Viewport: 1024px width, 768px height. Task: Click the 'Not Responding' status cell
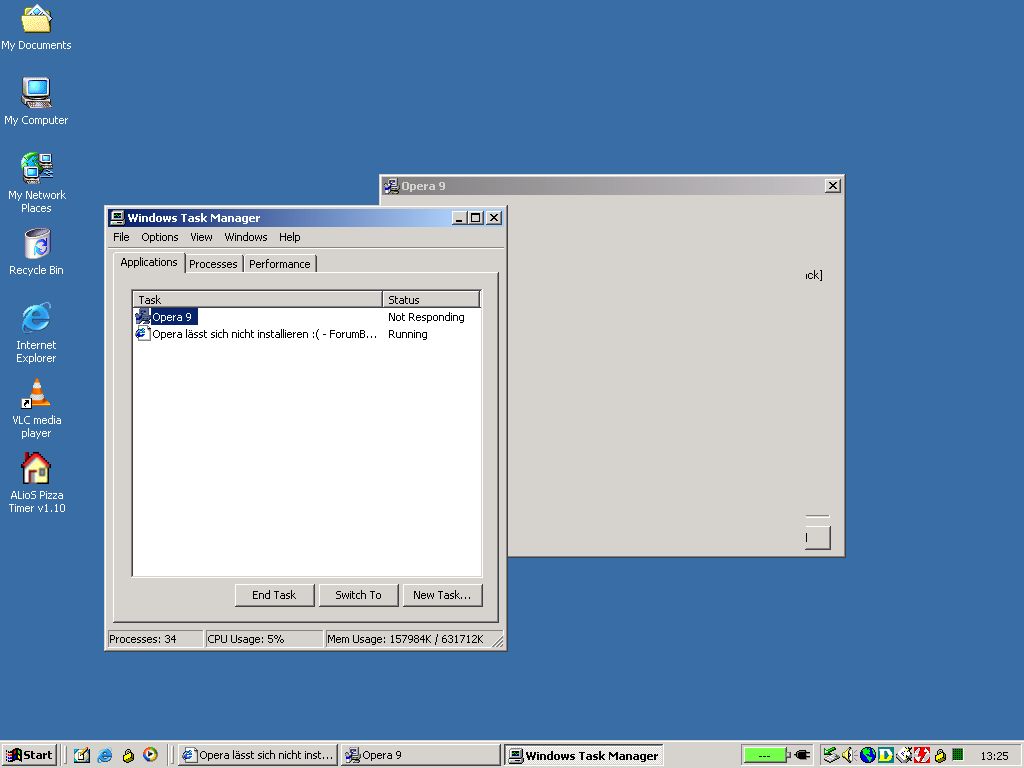click(x=426, y=317)
